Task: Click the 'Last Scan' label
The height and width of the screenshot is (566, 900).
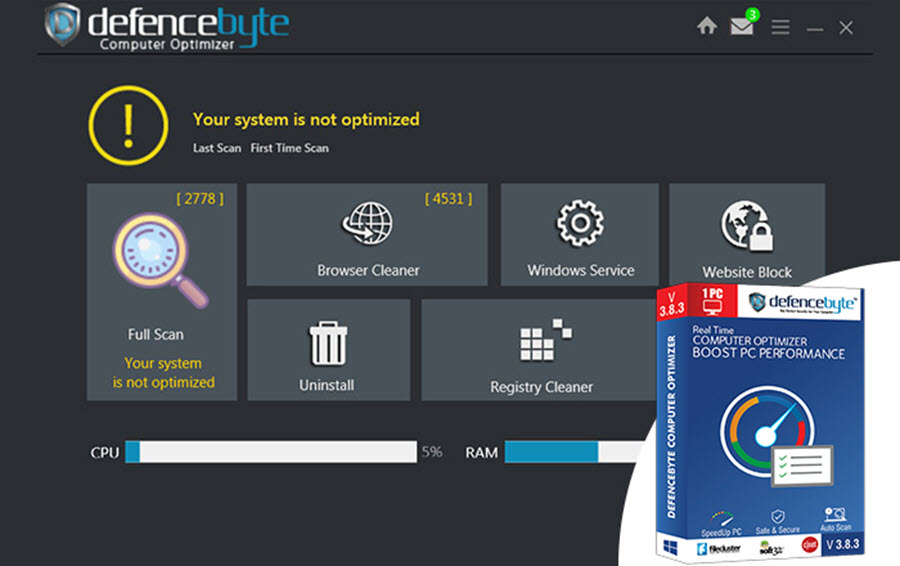Action: point(217,148)
